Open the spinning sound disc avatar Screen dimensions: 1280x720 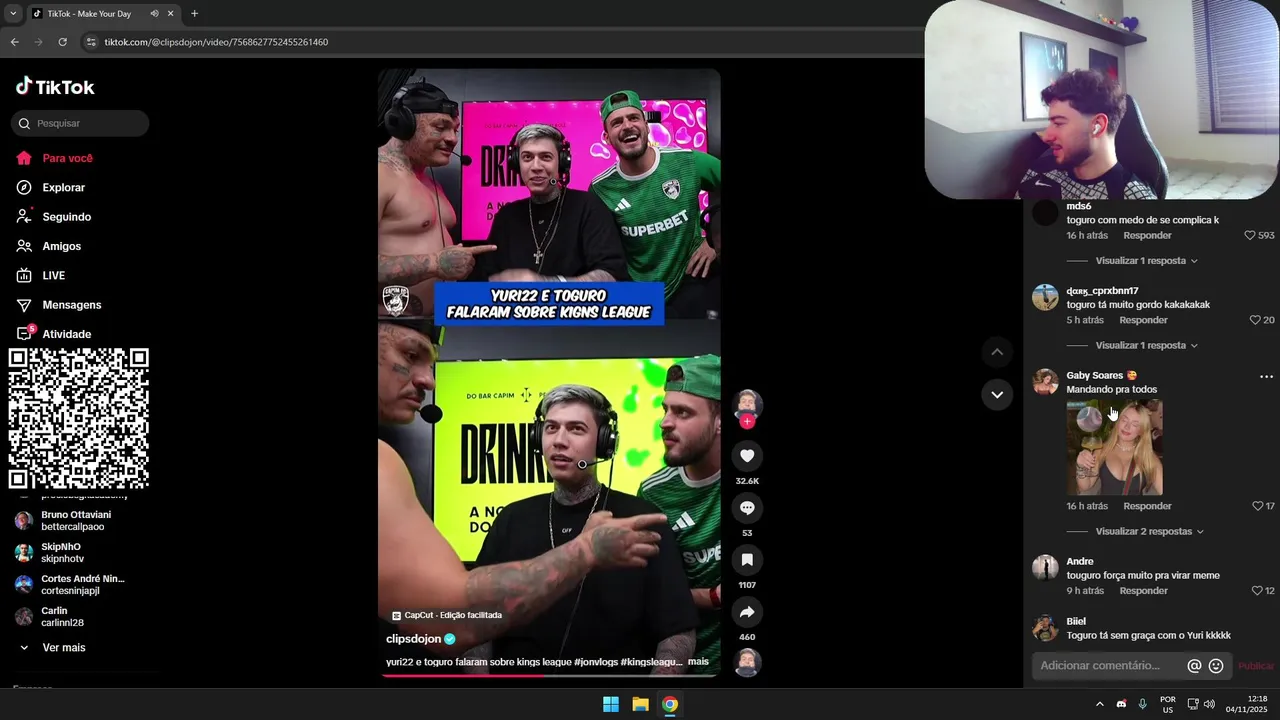click(x=747, y=663)
